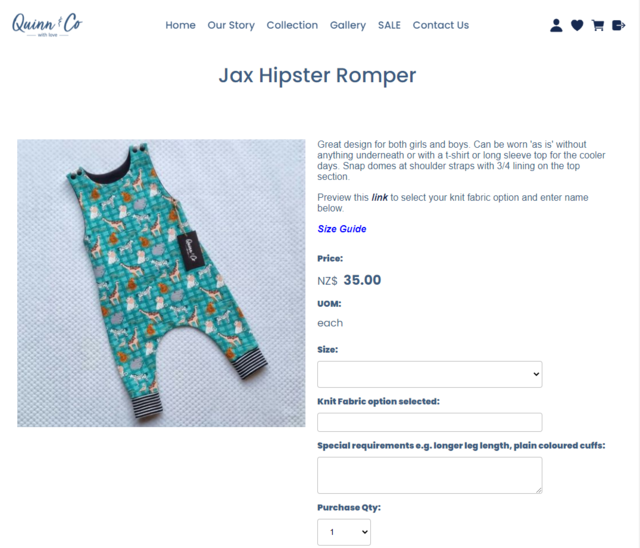This screenshot has width=640, height=548.
Task: Expand the Purchase Qty dropdown
Action: (x=344, y=532)
